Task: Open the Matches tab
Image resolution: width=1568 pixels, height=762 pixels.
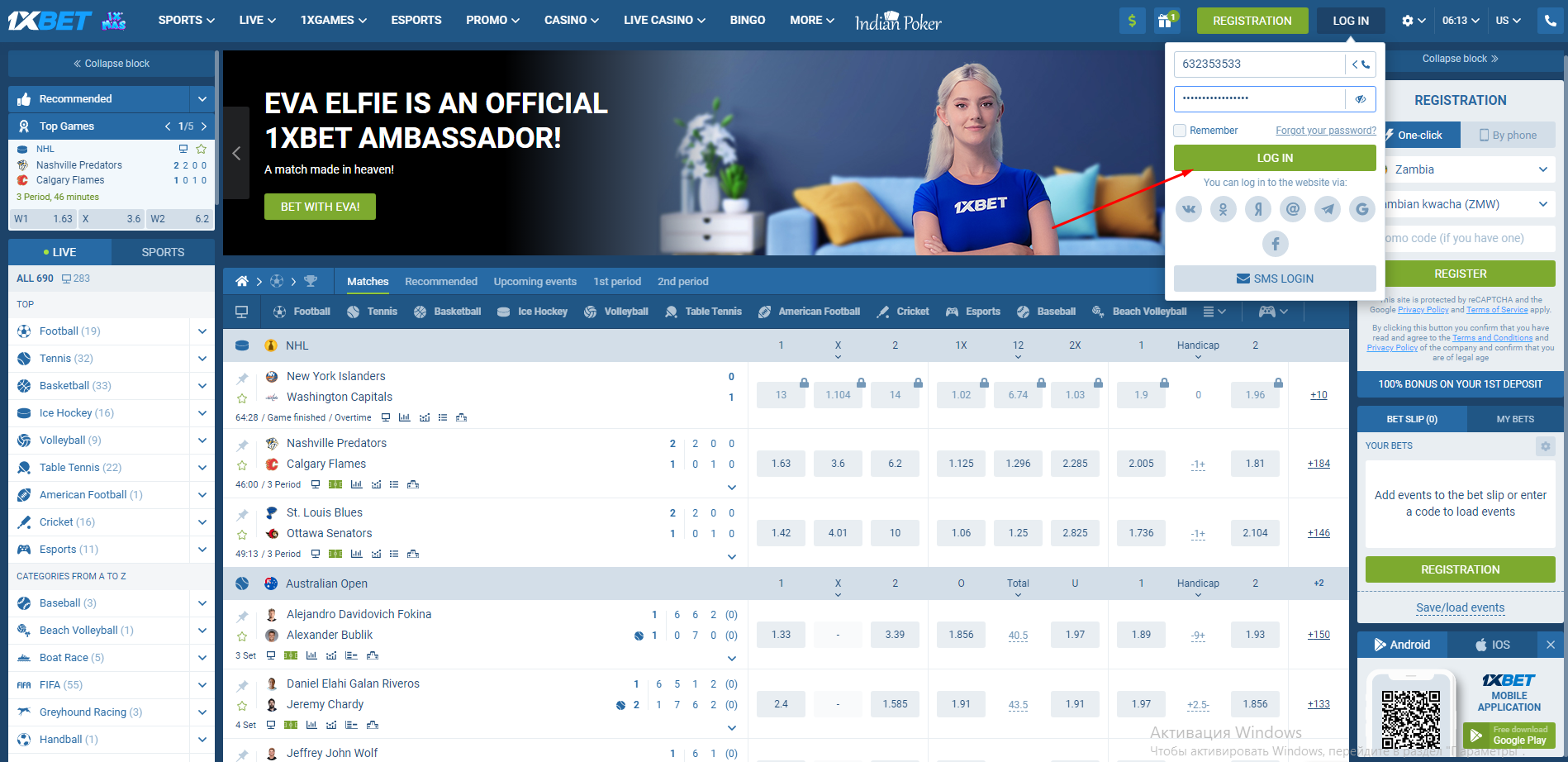Action: 368,281
